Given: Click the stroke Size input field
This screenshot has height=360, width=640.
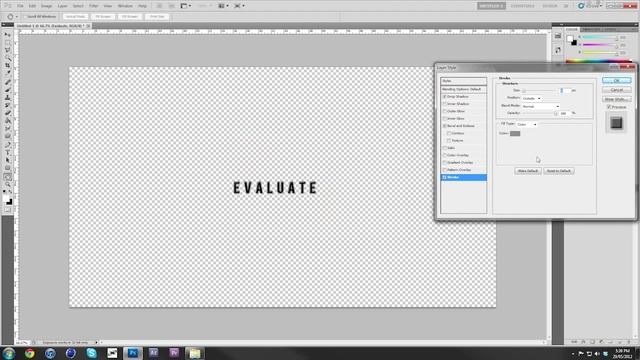Looking at the screenshot, I should (565, 90).
